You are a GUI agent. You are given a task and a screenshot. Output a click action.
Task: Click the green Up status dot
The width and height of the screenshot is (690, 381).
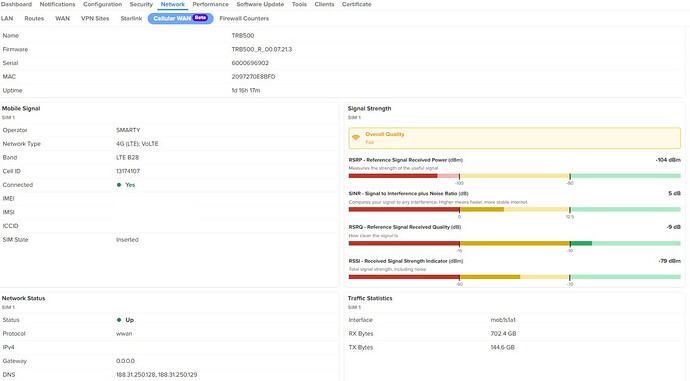(119, 320)
